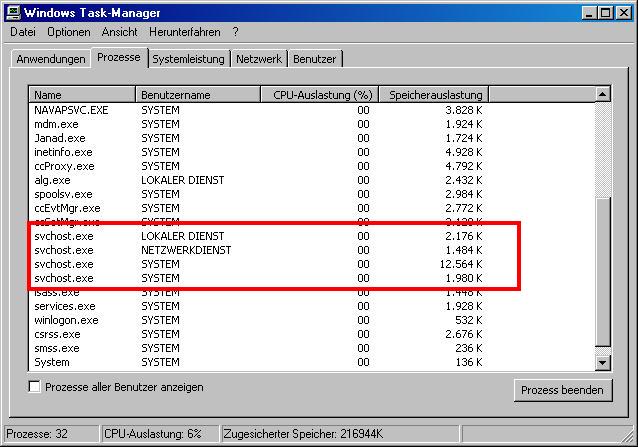This screenshot has height=447, width=638.
Task: Open the Ansicht menu
Action: (x=120, y=32)
